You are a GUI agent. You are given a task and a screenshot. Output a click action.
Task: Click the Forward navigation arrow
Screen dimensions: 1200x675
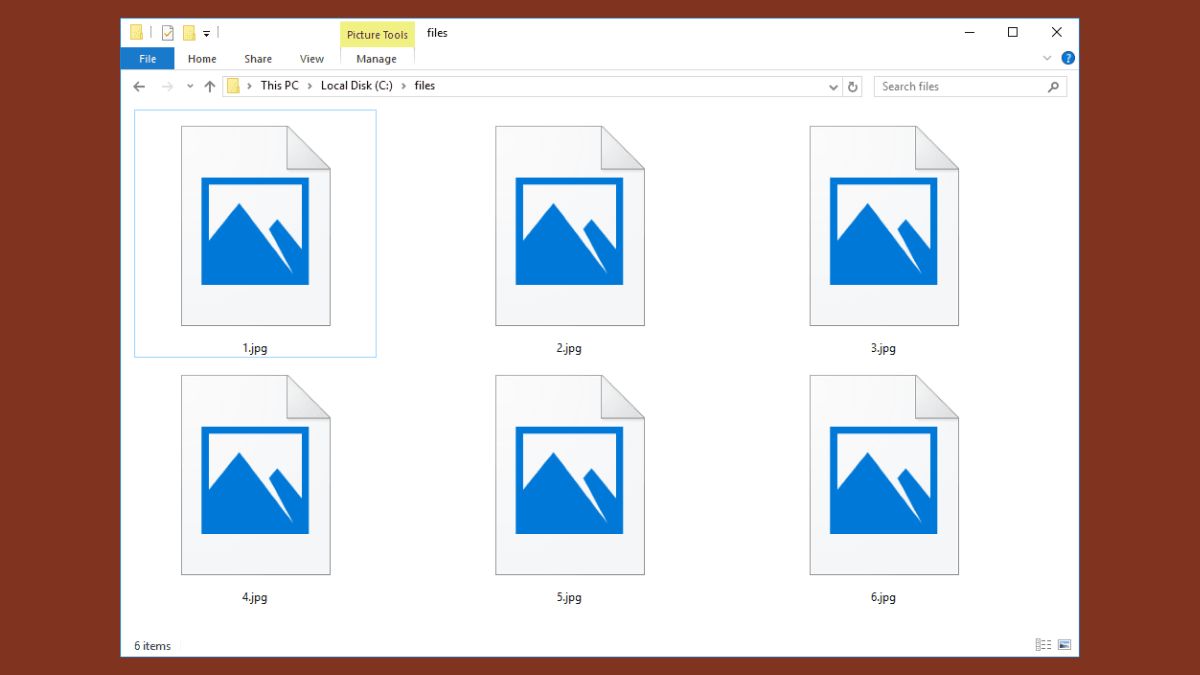pyautogui.click(x=166, y=86)
